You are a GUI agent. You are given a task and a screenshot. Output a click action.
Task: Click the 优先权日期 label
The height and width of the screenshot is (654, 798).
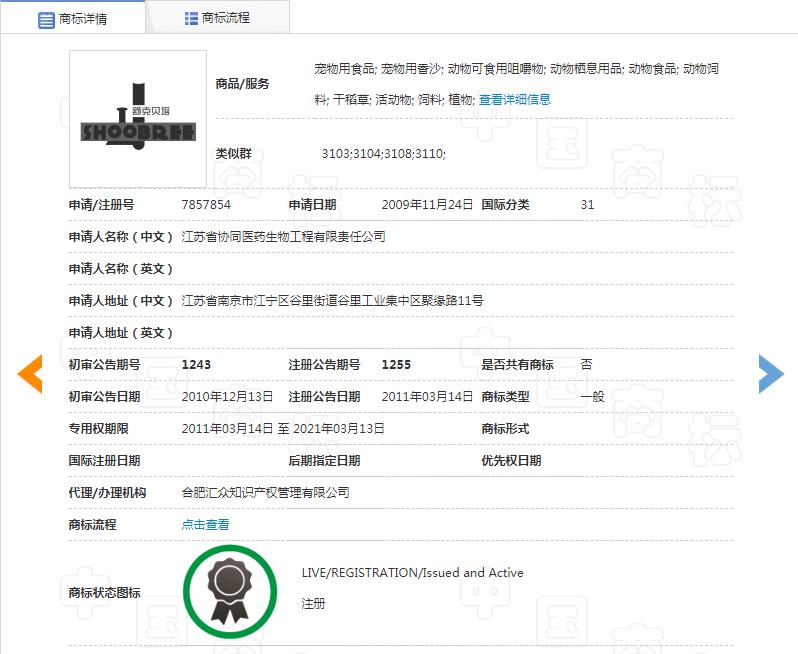pos(511,461)
